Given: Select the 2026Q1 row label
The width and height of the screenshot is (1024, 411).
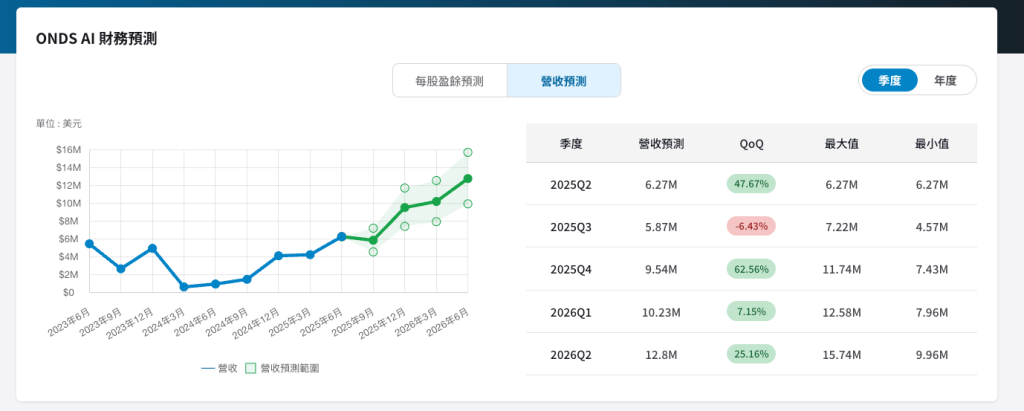Looking at the screenshot, I should (x=571, y=312).
